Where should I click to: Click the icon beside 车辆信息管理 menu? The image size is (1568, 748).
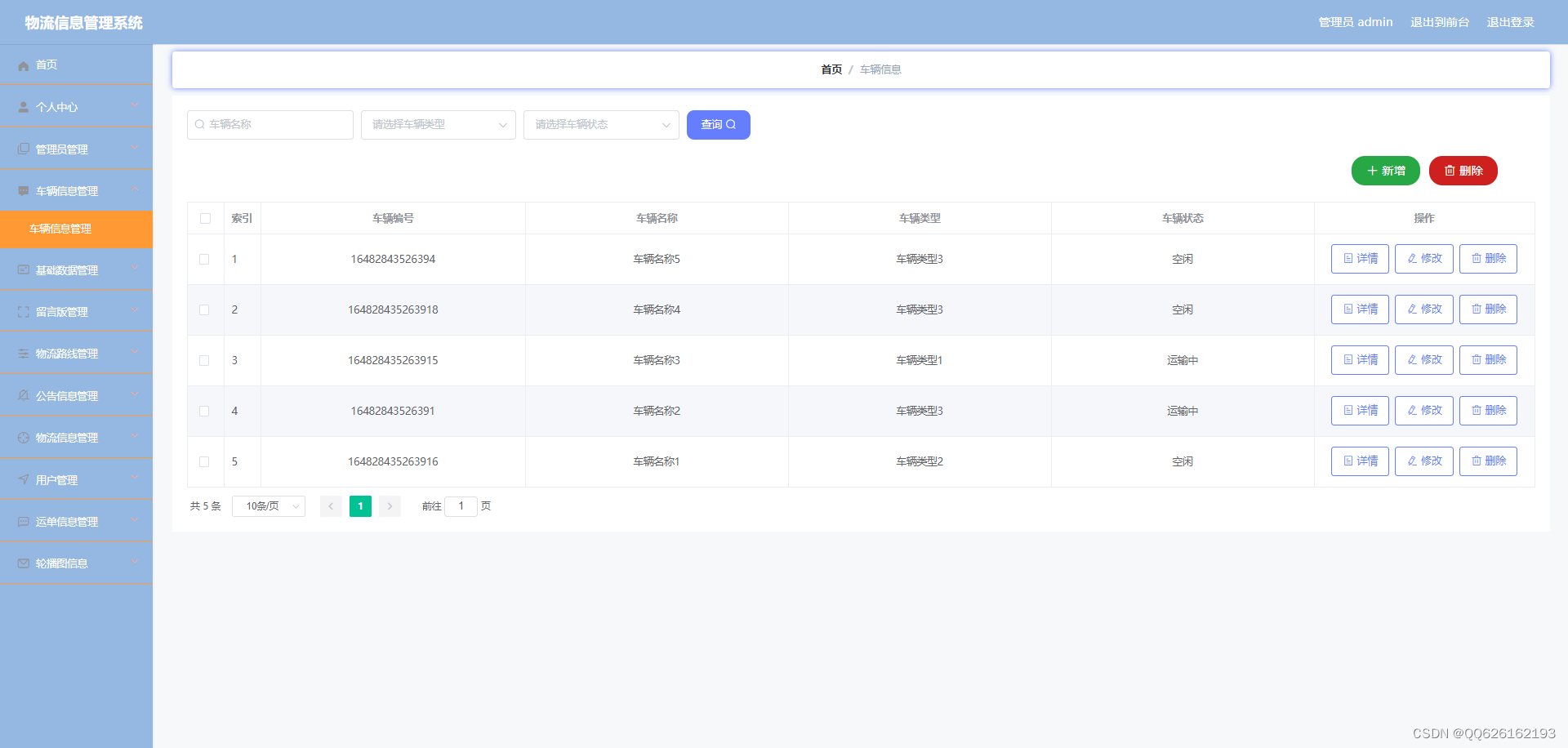click(x=24, y=191)
